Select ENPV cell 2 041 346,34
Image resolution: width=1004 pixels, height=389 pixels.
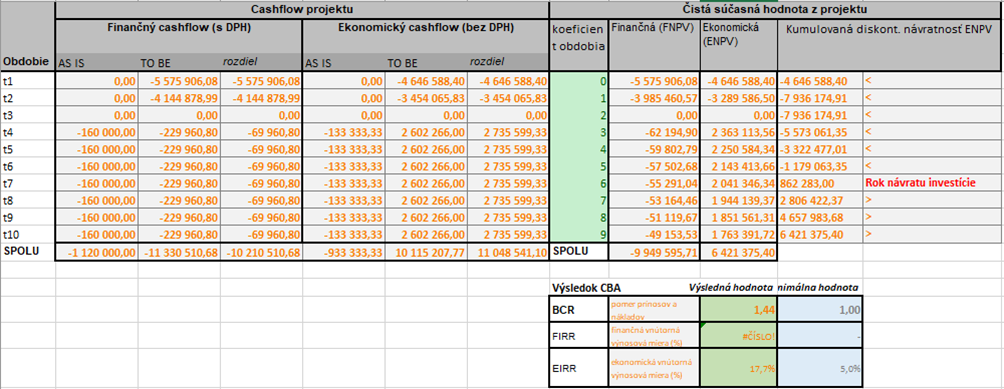click(x=738, y=183)
